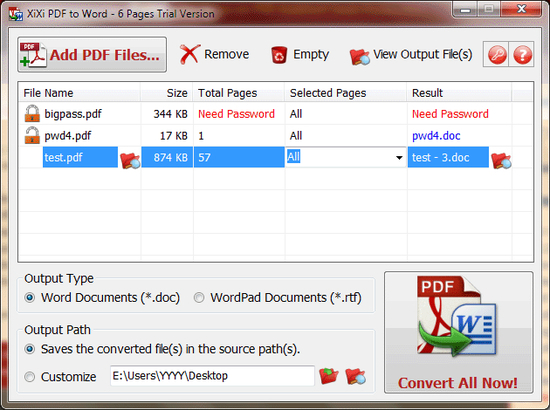Screen dimensions: 550x410
Task: Select WordPad Documents (*.rtf) output type
Action: point(277,298)
